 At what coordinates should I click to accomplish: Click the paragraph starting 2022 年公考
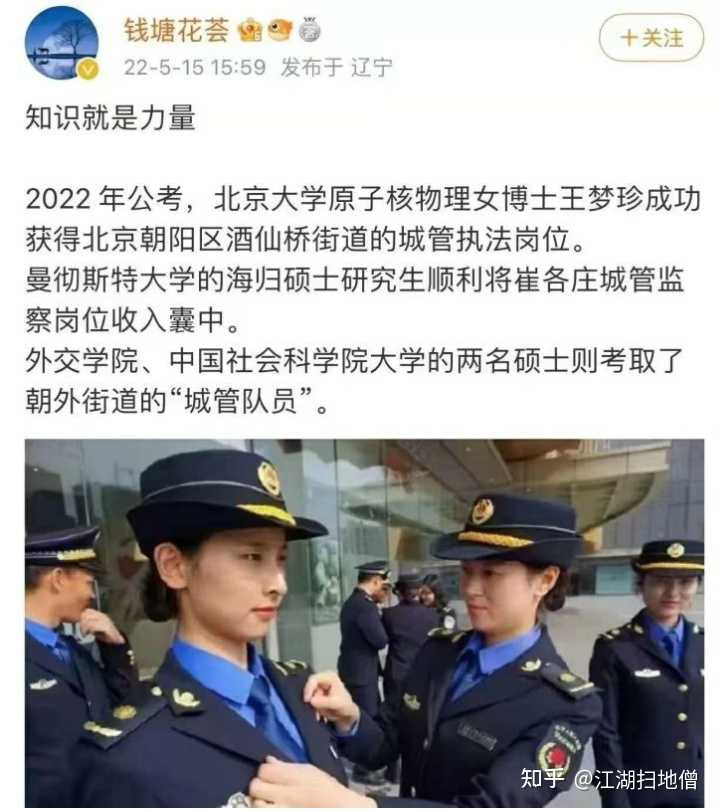pyautogui.click(x=362, y=219)
